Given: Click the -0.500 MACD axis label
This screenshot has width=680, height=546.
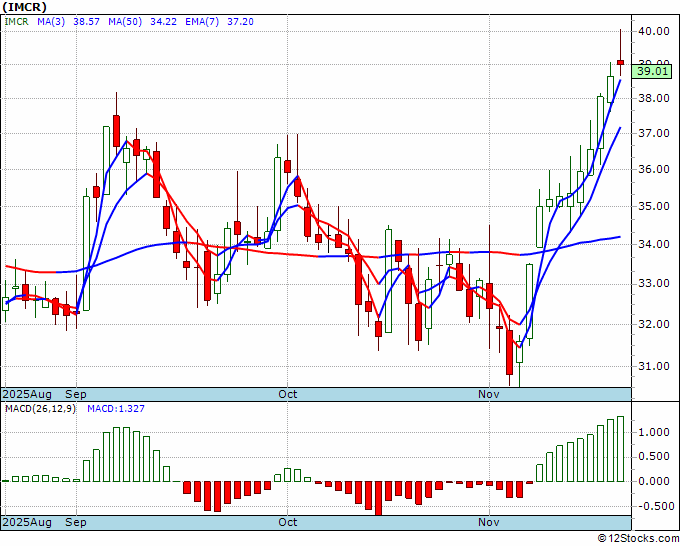Looking at the screenshot, I should coord(654,506).
